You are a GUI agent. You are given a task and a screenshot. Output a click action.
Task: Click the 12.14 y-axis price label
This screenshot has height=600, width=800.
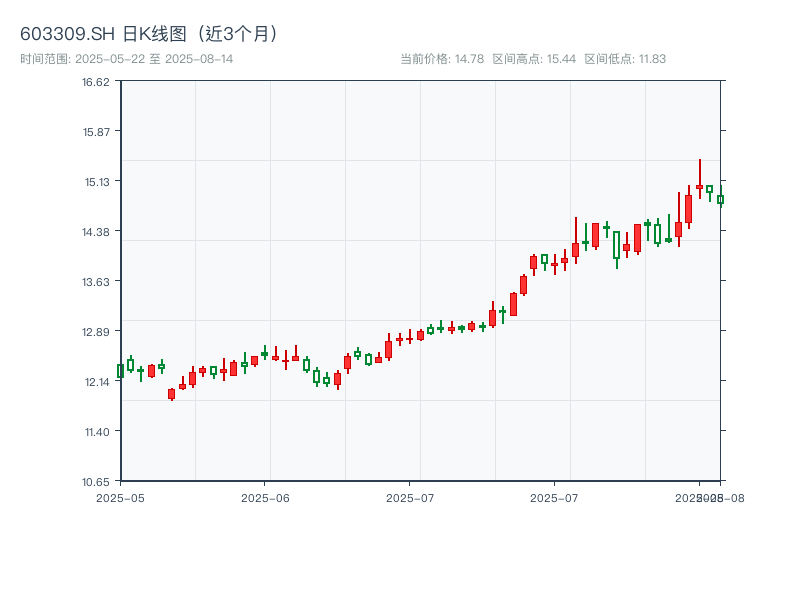[96, 382]
